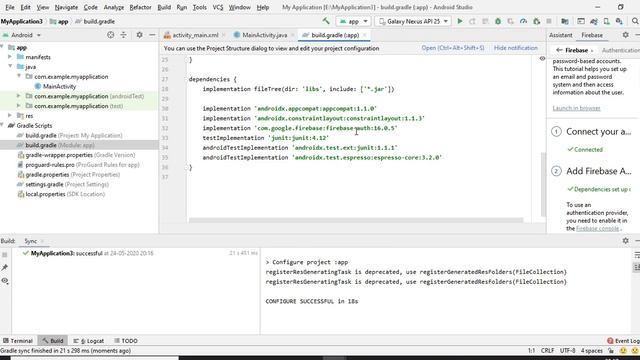This screenshot has width=640, height=360.
Task: Open the Terminal tool window tab
Action: [x=18, y=340]
